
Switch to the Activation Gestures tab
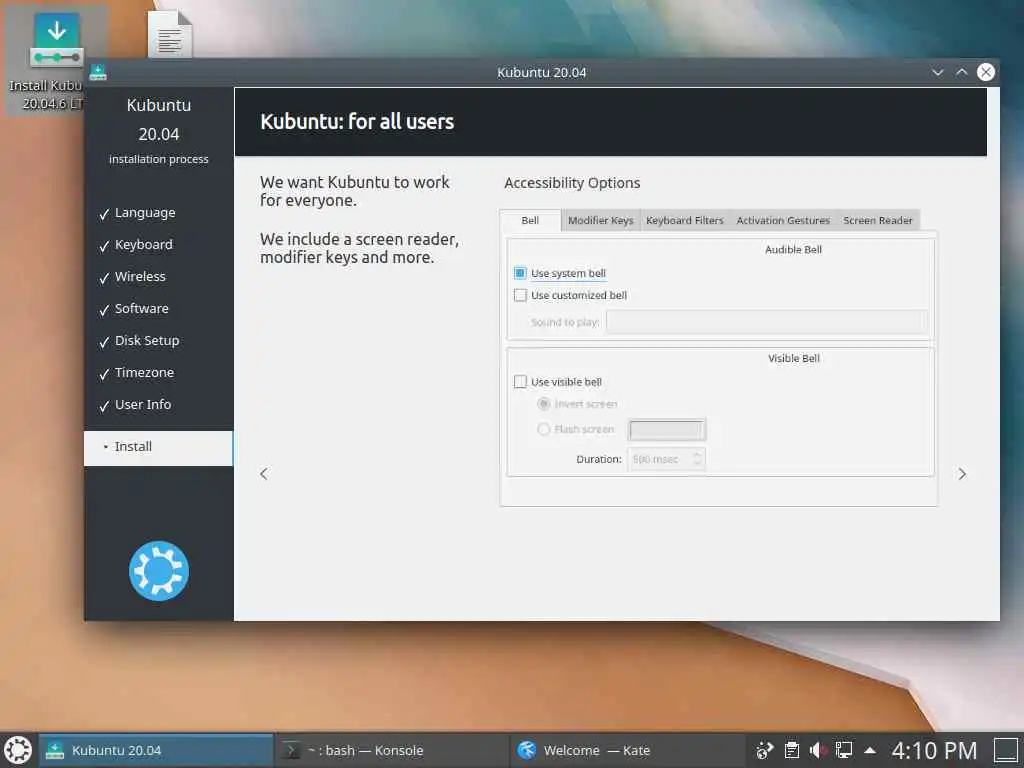click(783, 220)
